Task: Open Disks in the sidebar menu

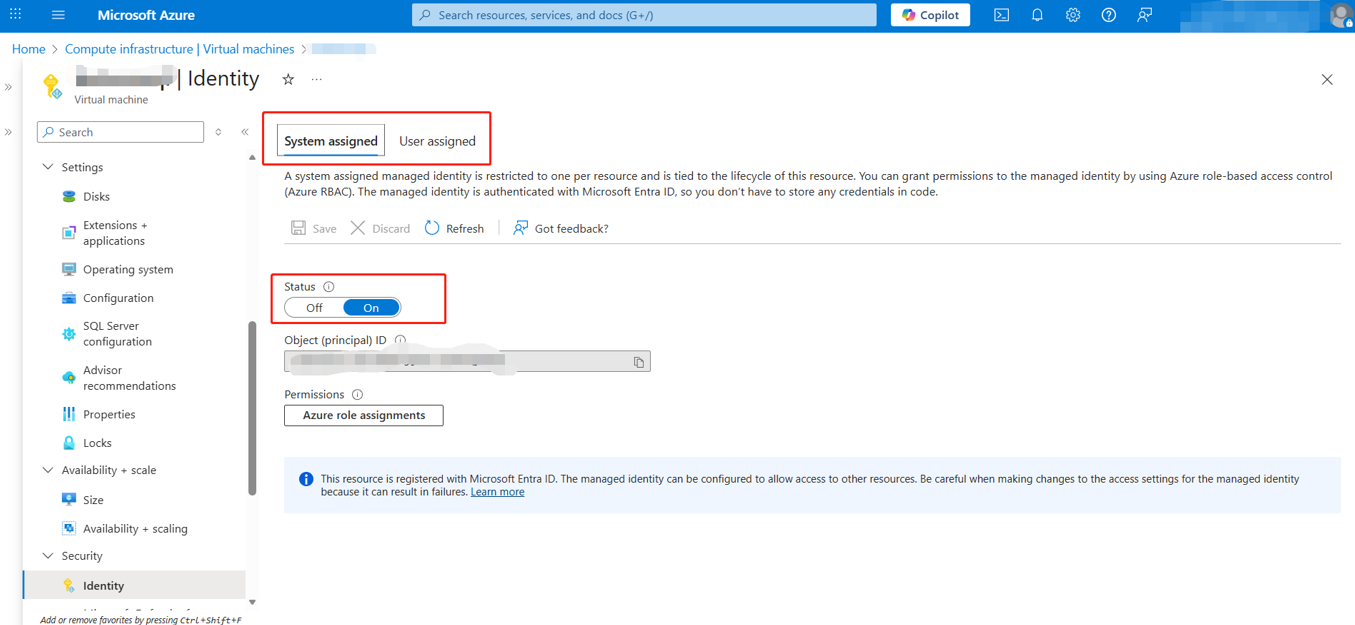Action: coord(96,197)
